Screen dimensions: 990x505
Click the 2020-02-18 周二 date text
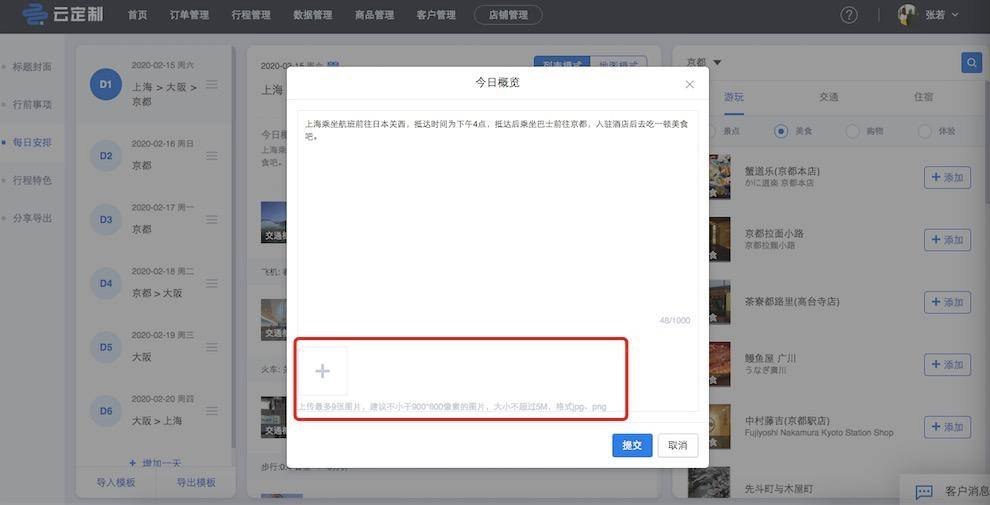coord(162,271)
